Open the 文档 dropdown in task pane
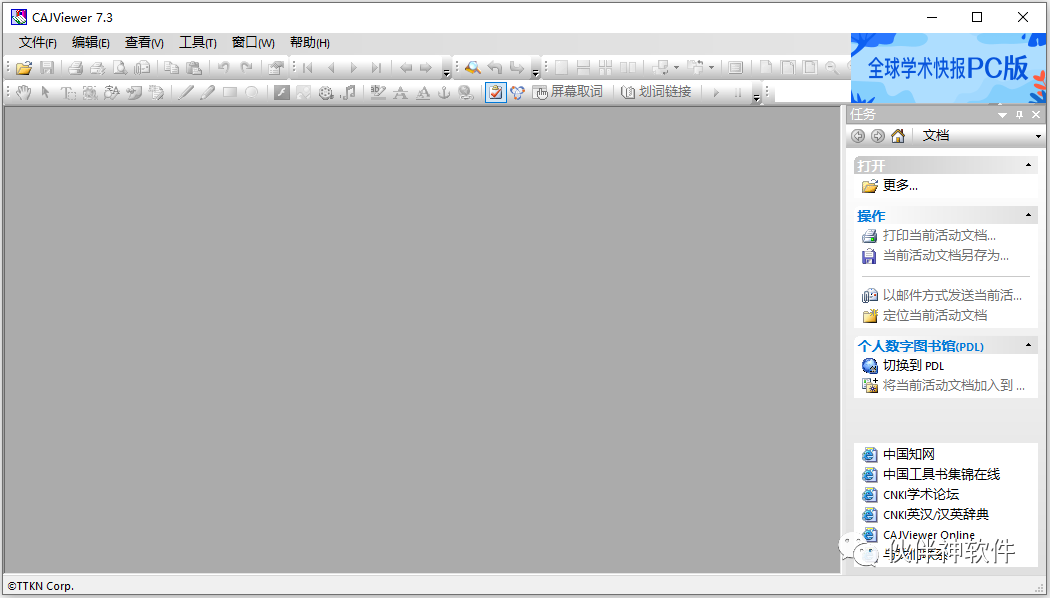 [1039, 136]
